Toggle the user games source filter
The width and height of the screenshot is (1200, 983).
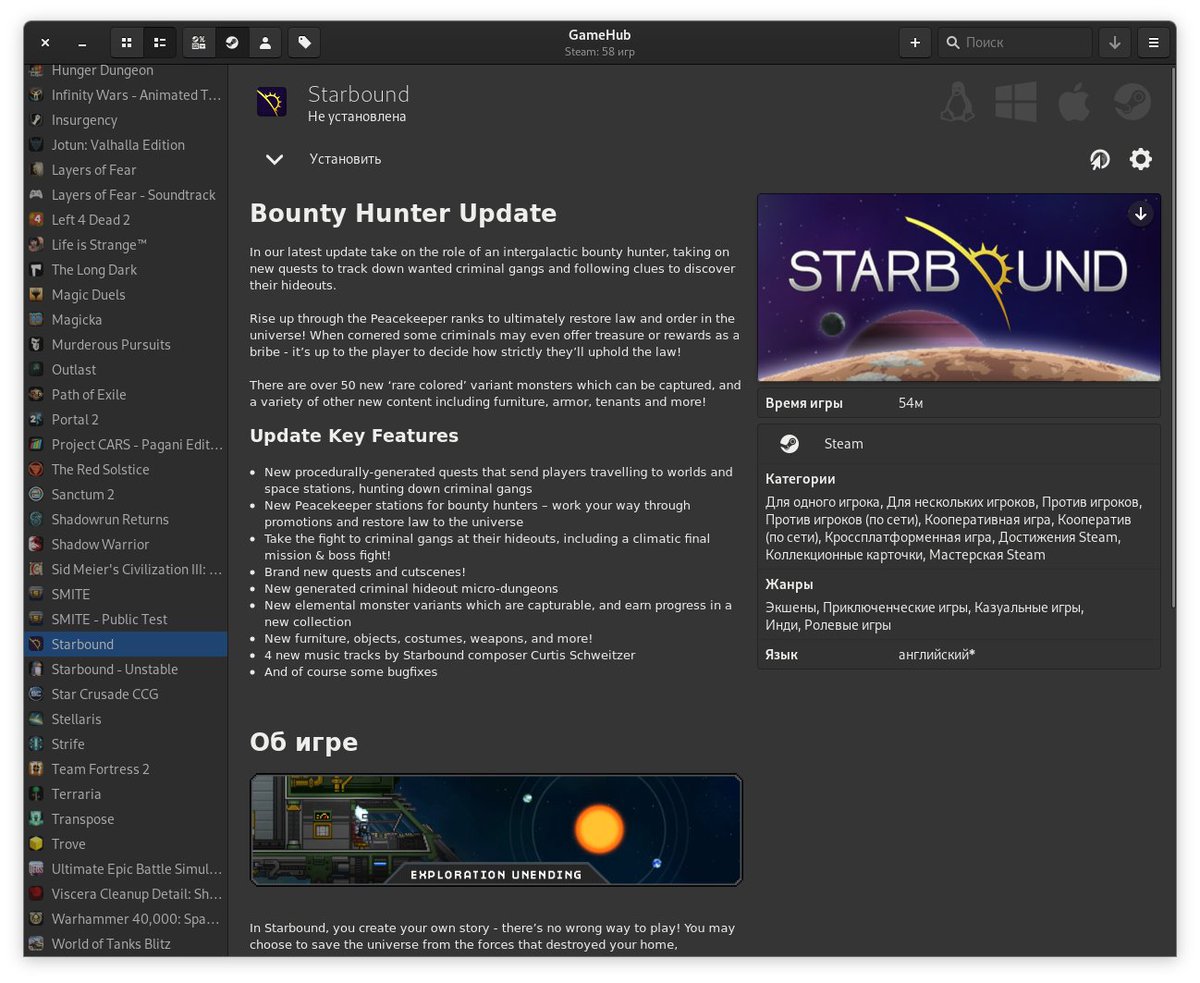(265, 43)
